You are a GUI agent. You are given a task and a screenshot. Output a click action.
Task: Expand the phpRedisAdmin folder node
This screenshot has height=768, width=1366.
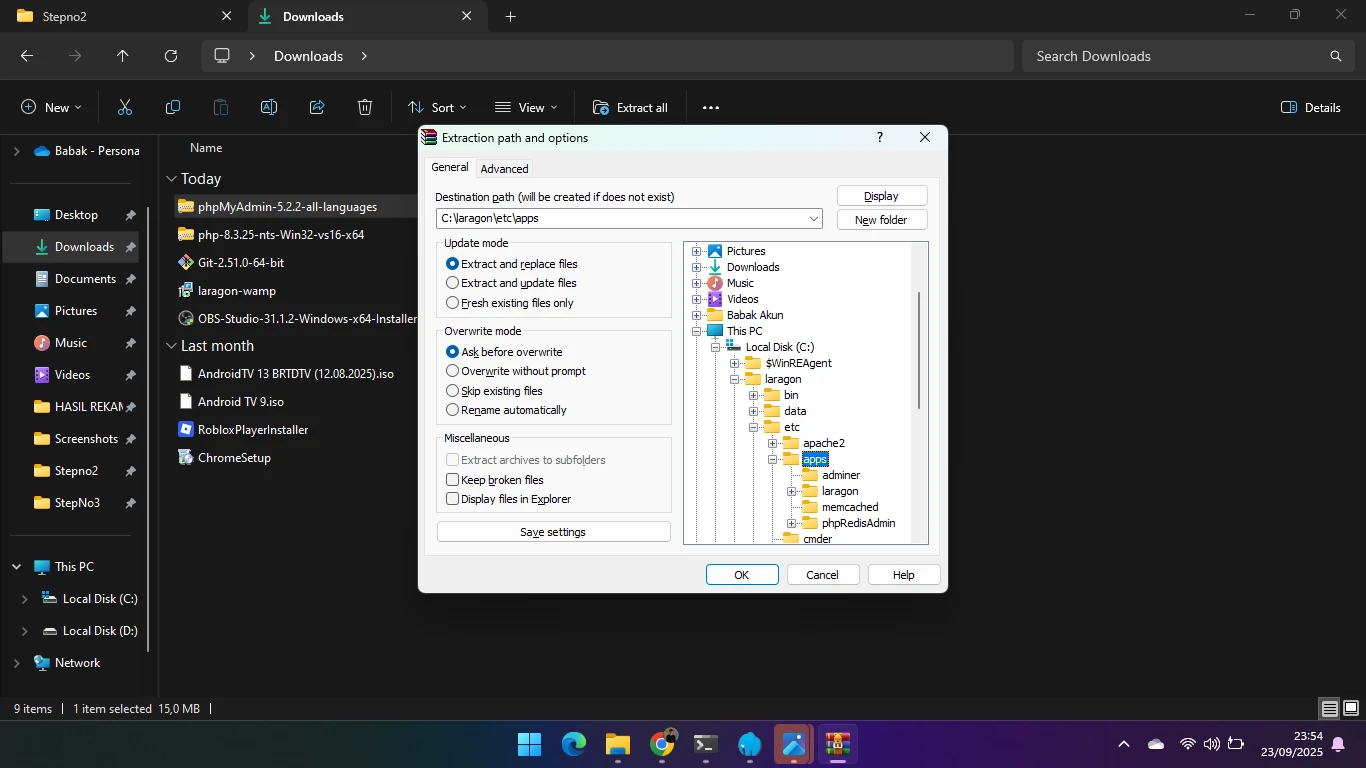point(791,523)
